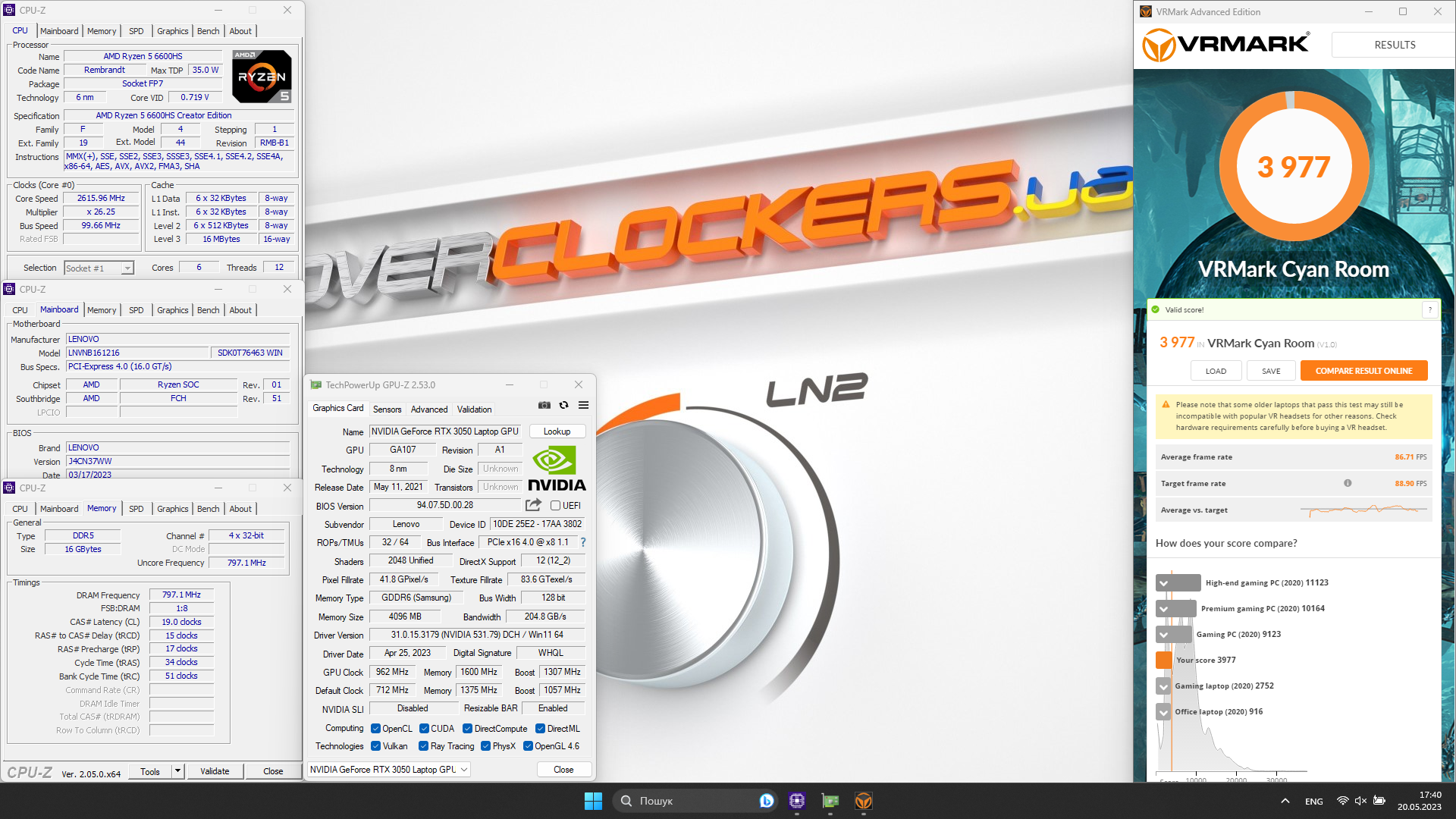
Task: Toggle the OpenCL checkbox
Action: pyautogui.click(x=375, y=729)
